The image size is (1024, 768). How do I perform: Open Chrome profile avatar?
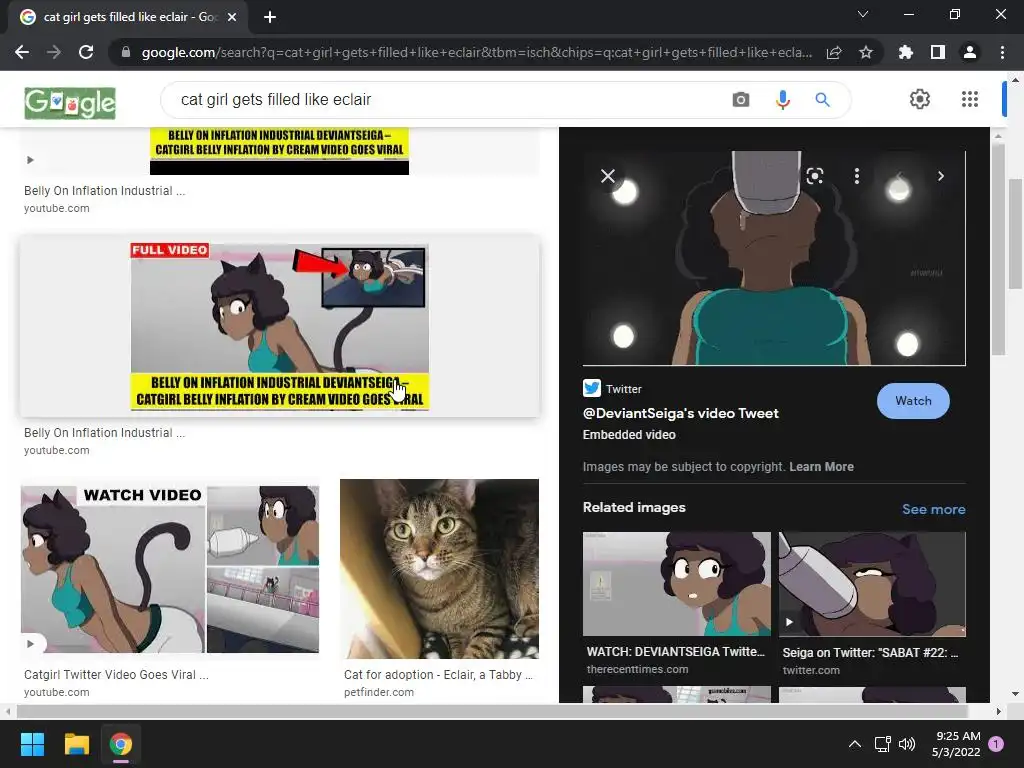970,52
